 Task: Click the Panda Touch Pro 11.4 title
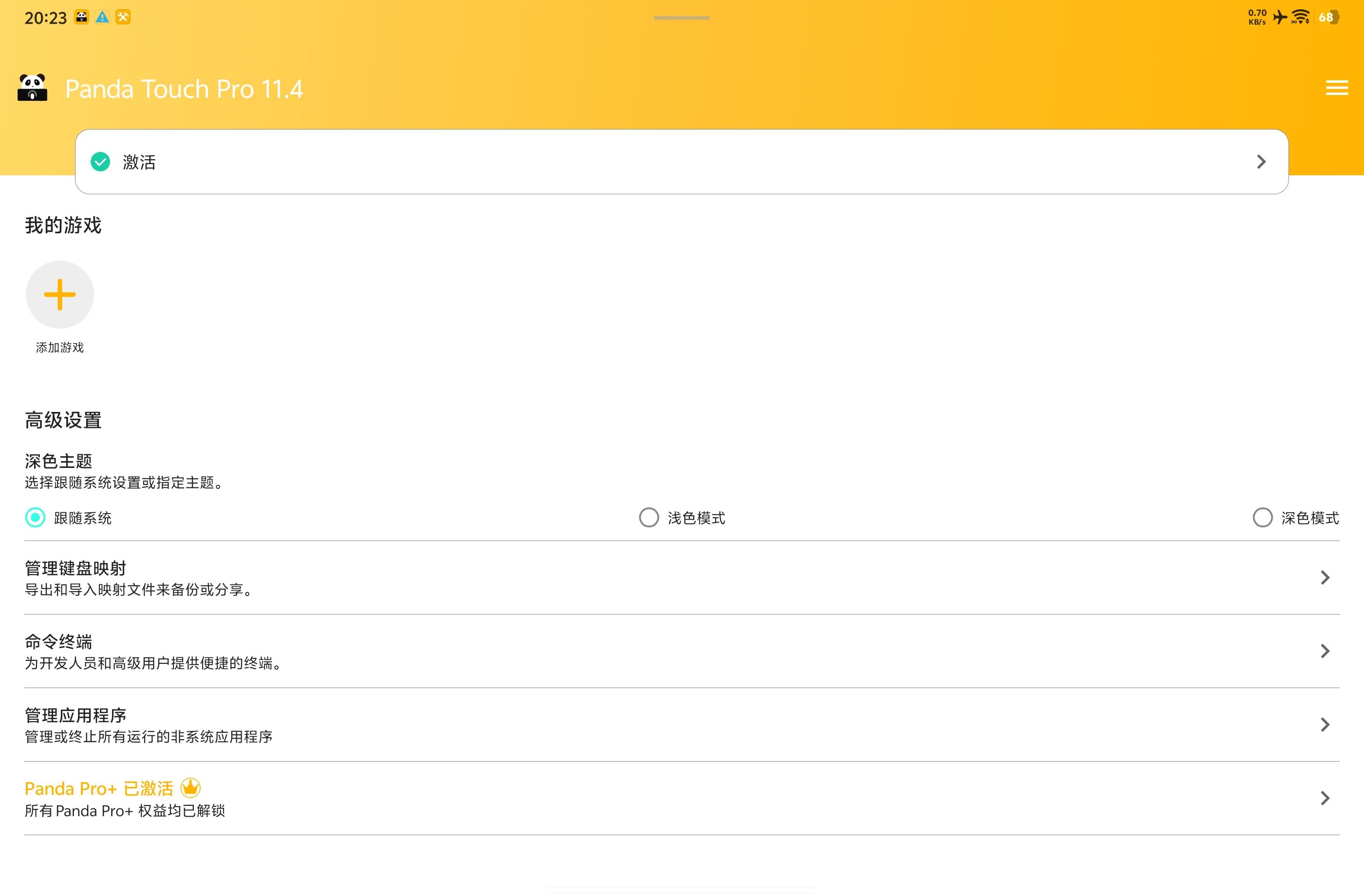coord(184,89)
